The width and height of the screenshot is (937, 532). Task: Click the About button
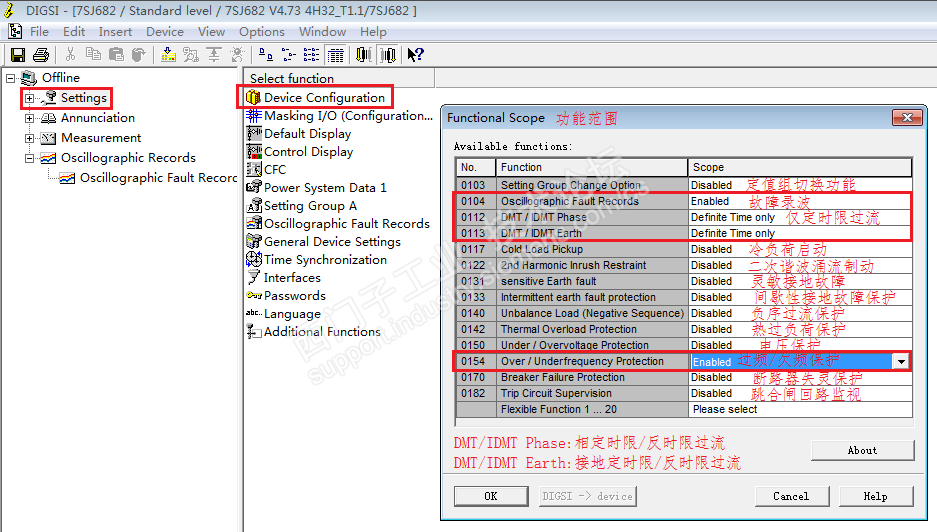862,450
